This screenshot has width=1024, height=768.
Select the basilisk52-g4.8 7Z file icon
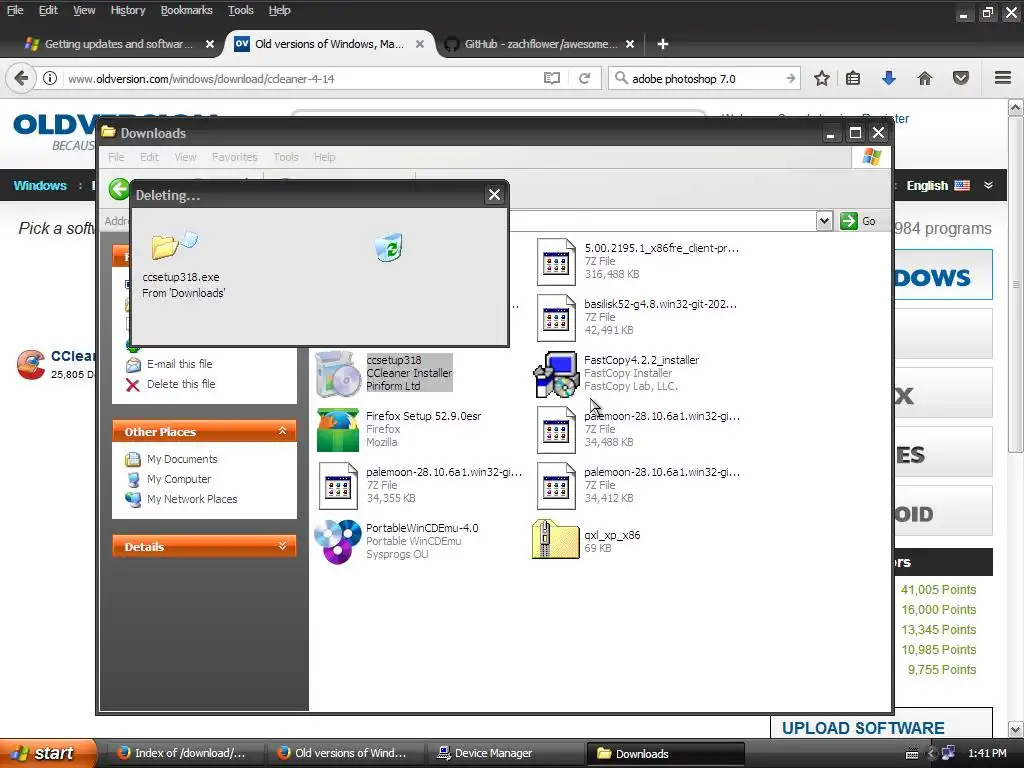(556, 318)
